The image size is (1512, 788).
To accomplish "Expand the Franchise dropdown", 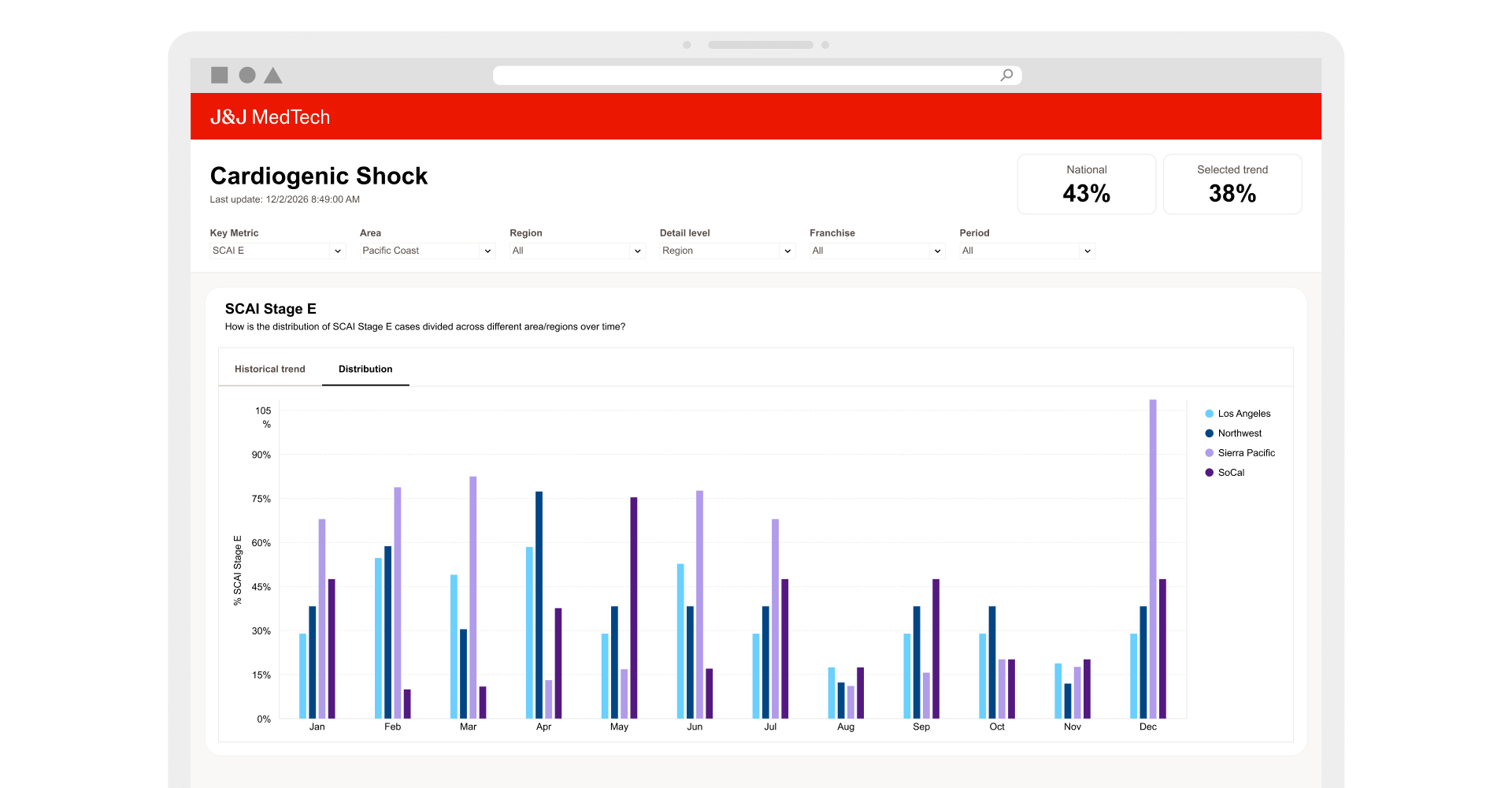I will tap(876, 251).
